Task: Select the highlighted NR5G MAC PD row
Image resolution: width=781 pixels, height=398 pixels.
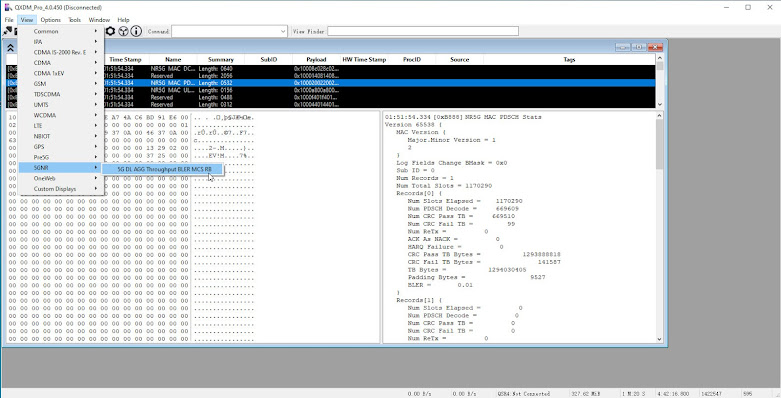Action: click(330, 83)
